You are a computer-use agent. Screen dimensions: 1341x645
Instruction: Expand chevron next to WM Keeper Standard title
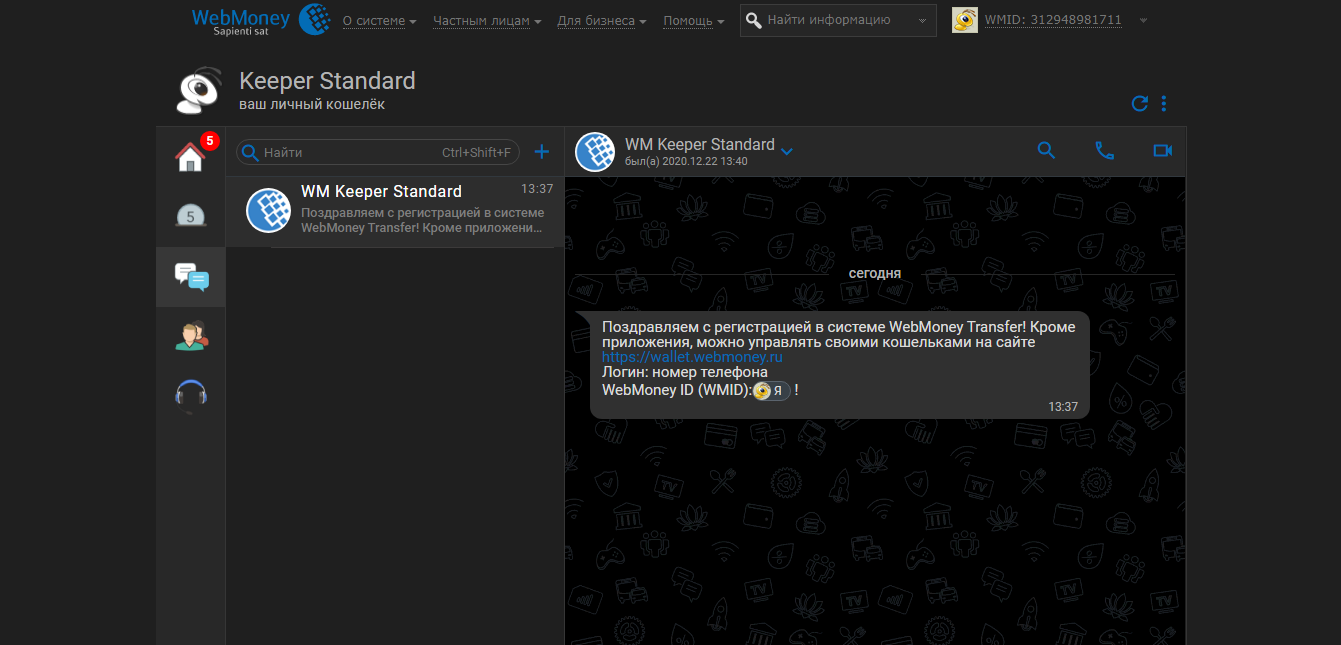(787, 152)
